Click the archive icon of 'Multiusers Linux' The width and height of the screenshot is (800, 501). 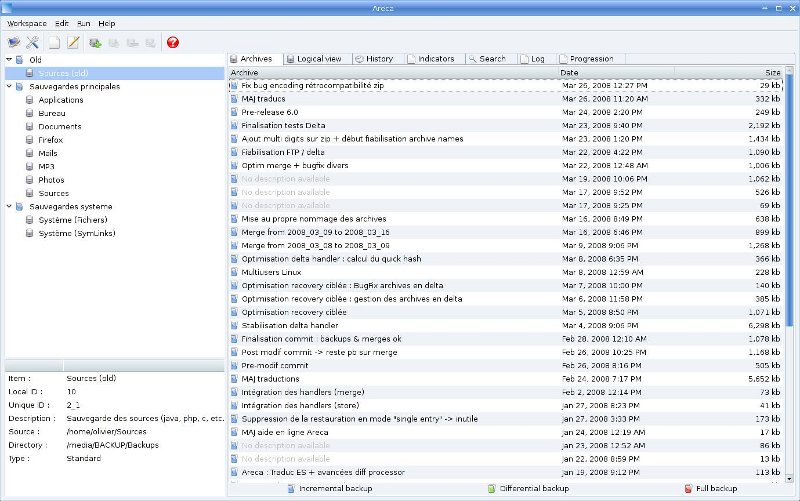click(x=234, y=272)
